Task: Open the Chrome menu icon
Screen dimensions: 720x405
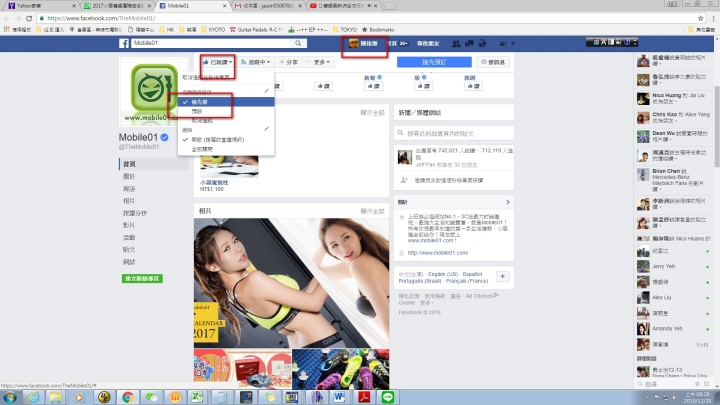Action: coord(713,18)
